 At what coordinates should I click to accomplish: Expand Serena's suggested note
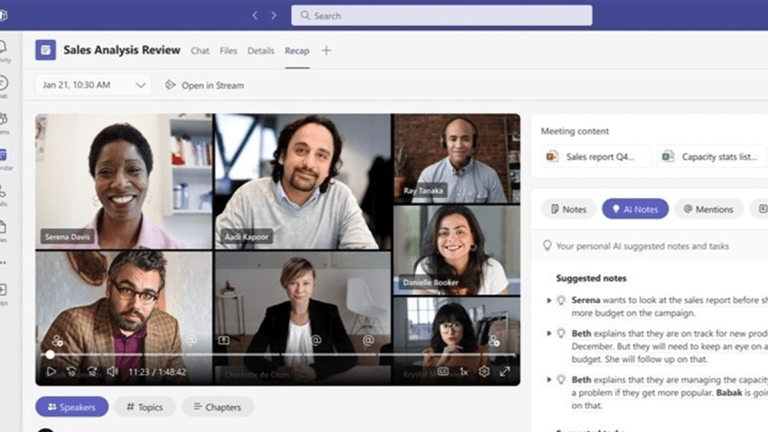click(x=549, y=300)
